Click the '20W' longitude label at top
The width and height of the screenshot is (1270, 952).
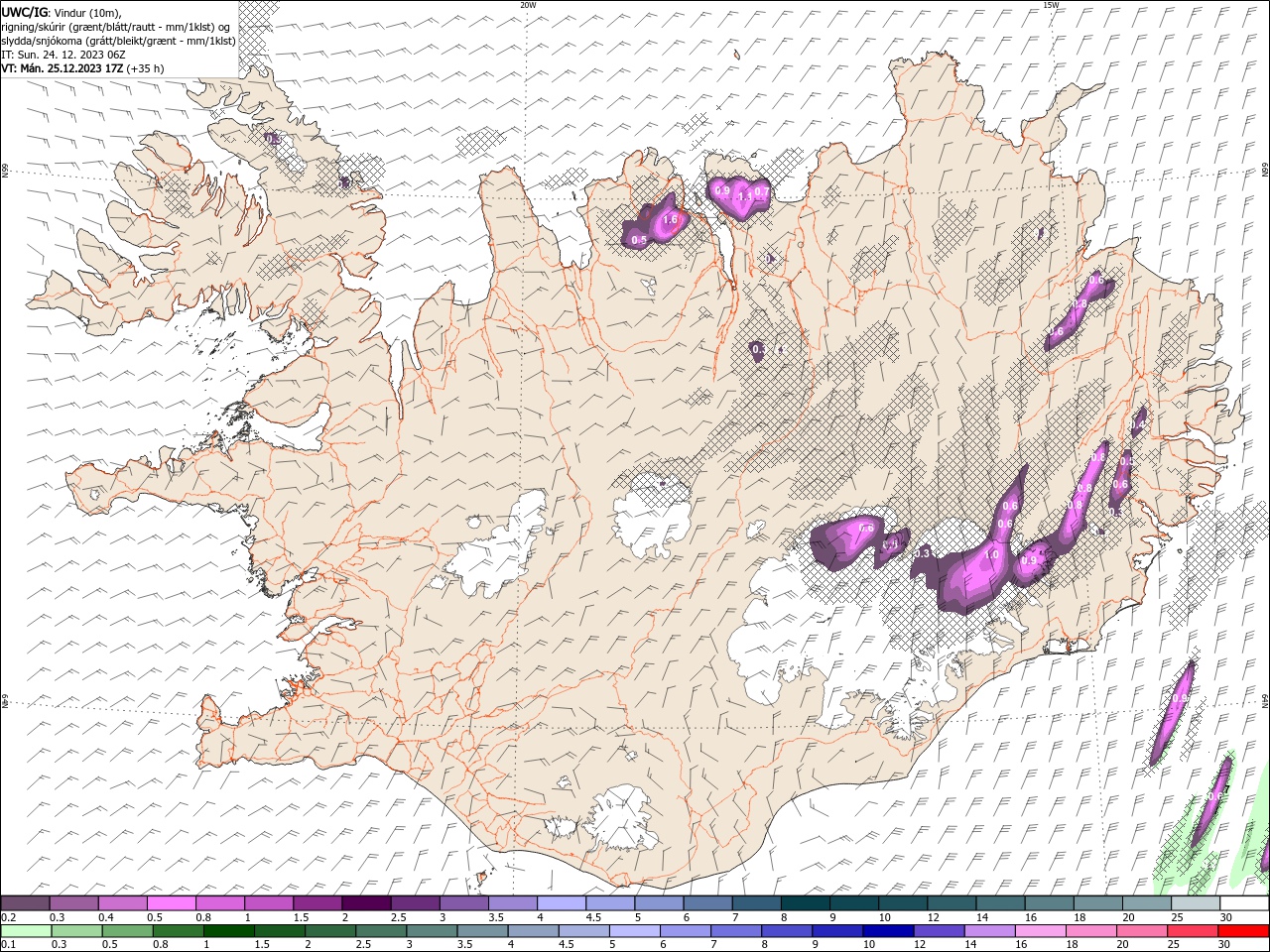coord(528,5)
